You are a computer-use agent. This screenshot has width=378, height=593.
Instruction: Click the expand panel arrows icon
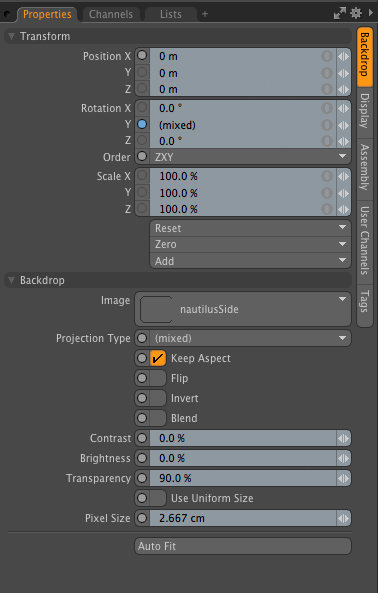pyautogui.click(x=339, y=14)
